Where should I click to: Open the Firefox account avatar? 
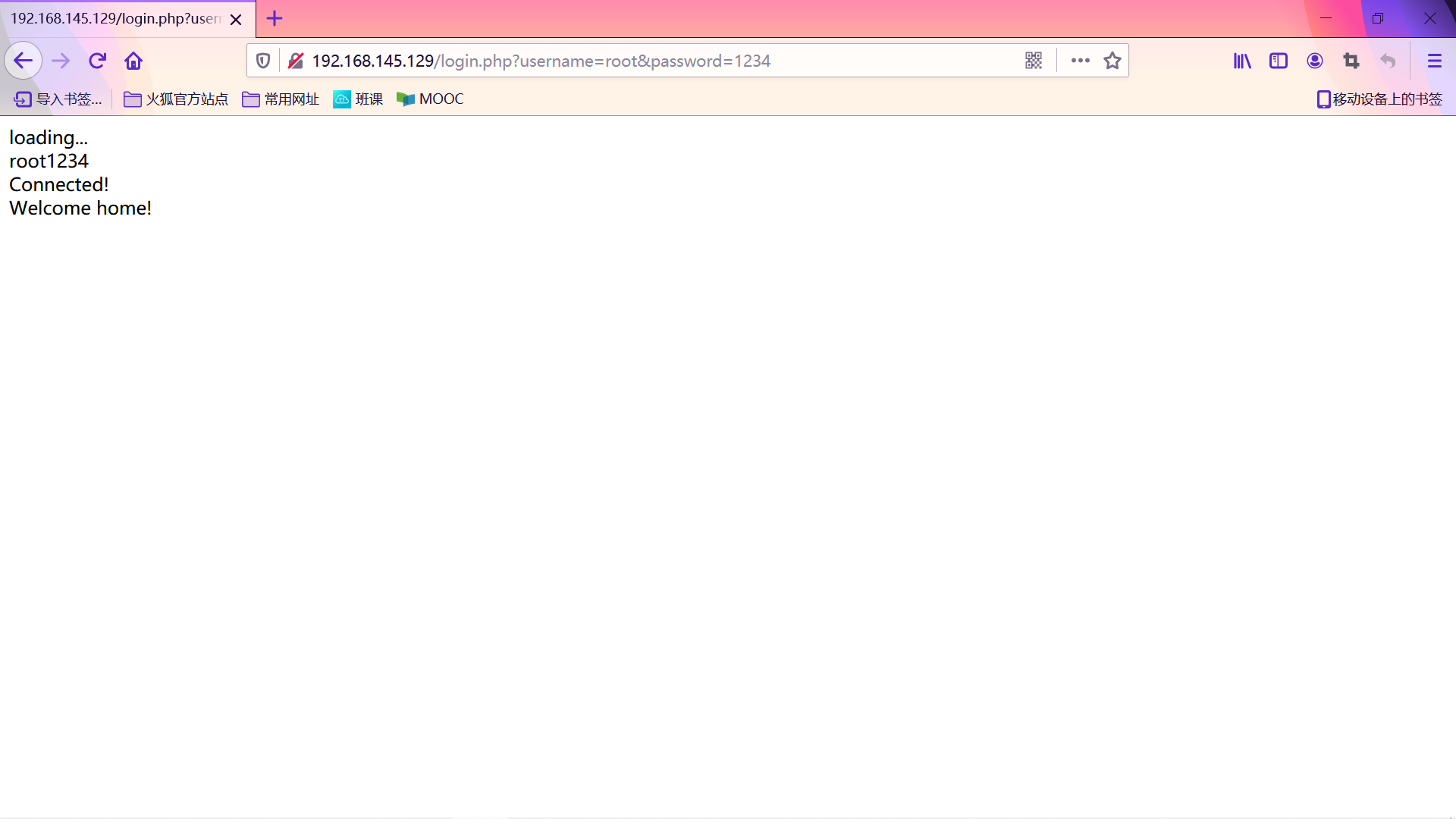coord(1315,61)
